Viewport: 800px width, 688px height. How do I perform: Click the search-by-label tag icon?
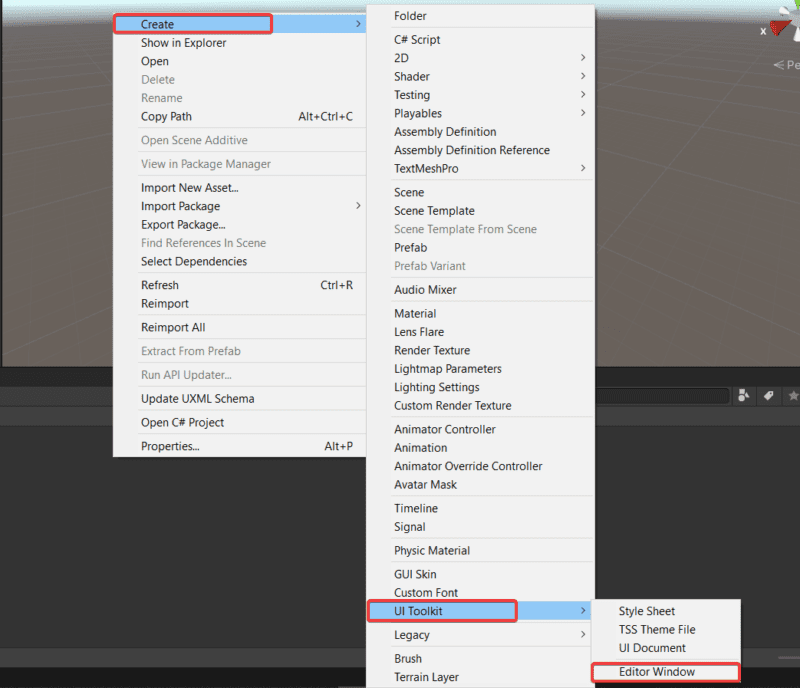[768, 396]
